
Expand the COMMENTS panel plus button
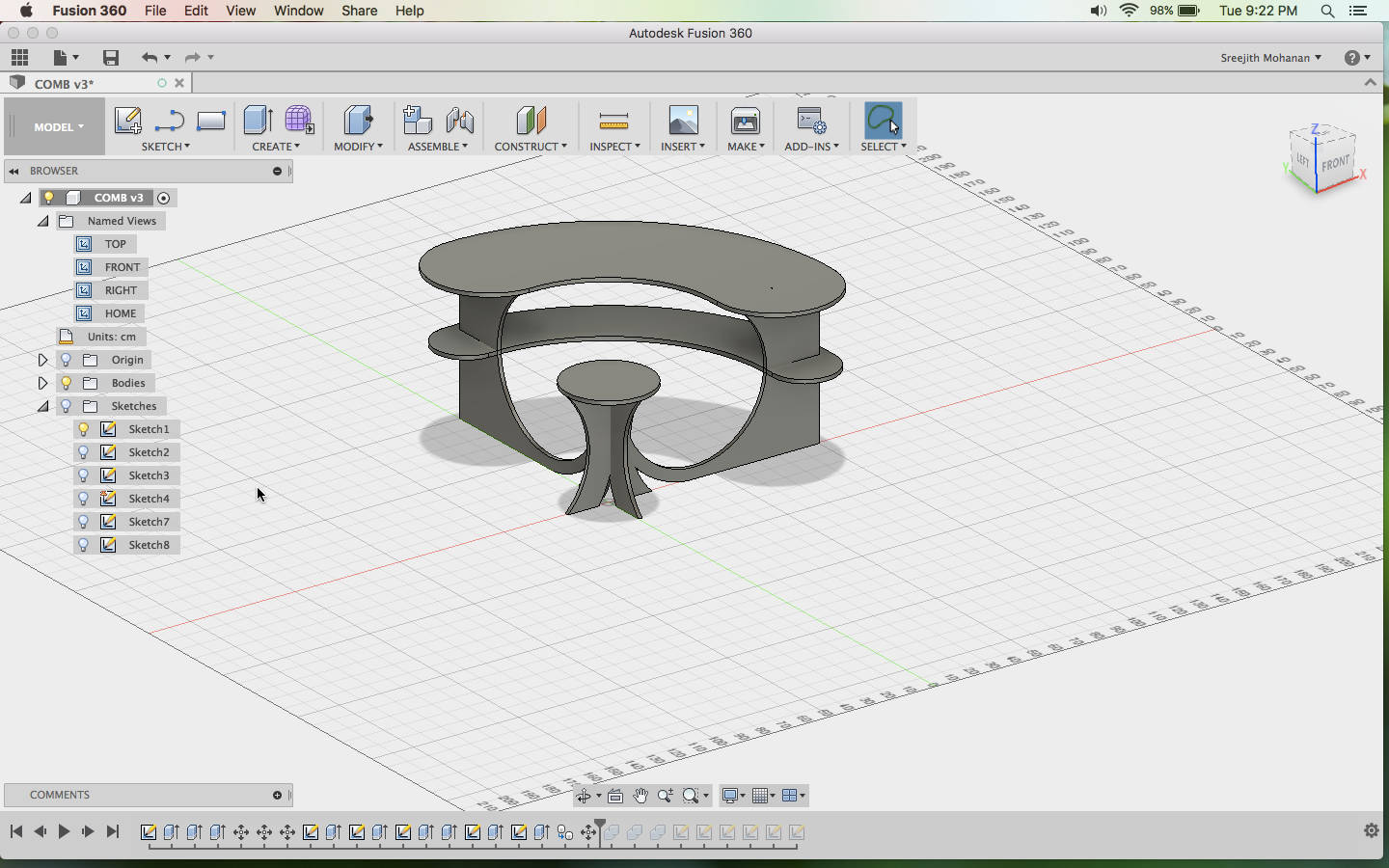coord(277,795)
